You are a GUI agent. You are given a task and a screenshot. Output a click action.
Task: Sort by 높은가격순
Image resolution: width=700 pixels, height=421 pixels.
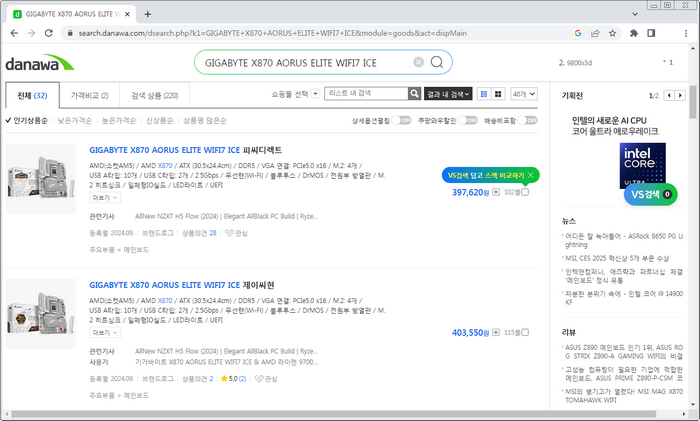119,121
